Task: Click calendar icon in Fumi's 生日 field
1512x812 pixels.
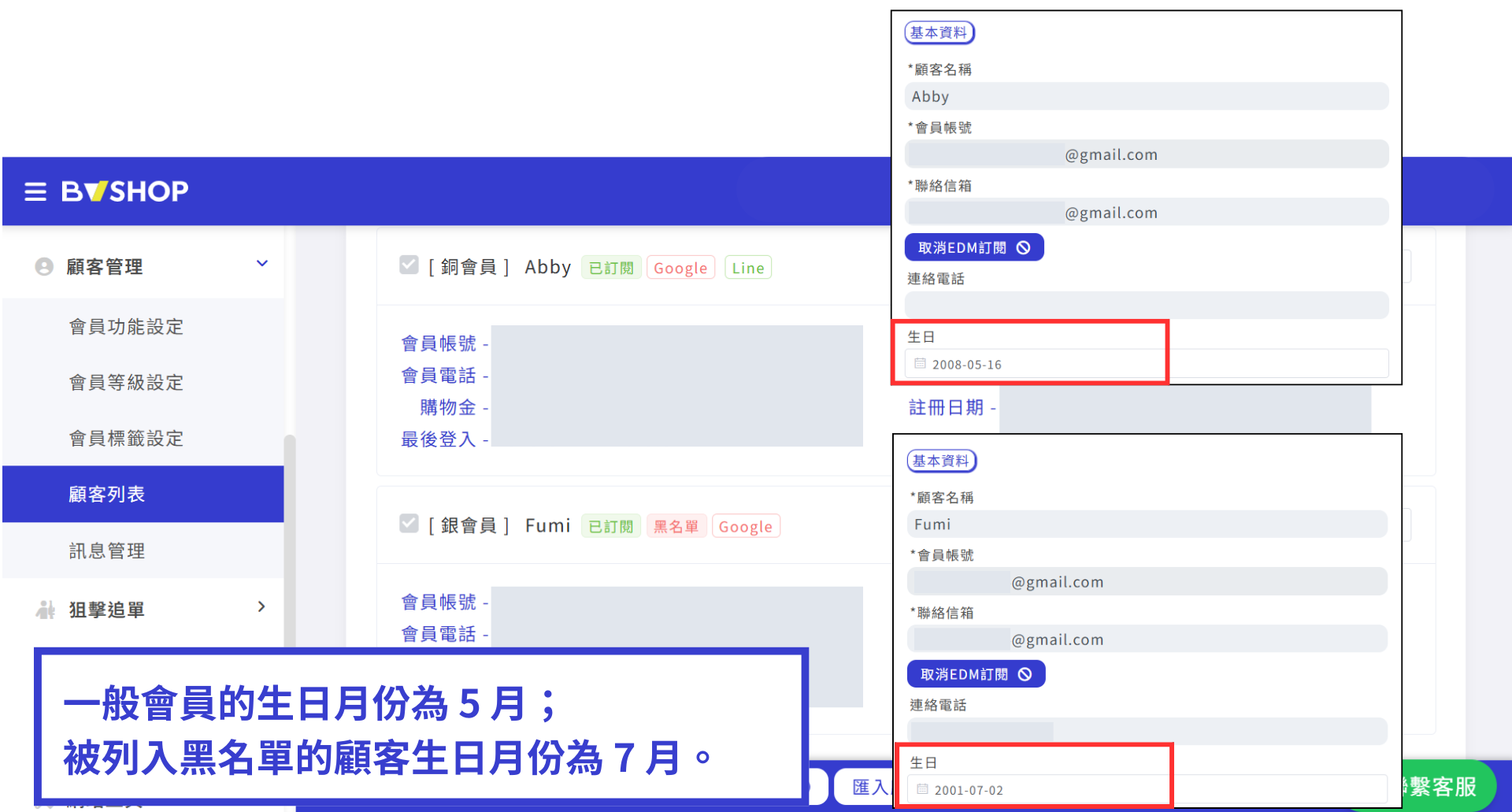Action: (922, 789)
